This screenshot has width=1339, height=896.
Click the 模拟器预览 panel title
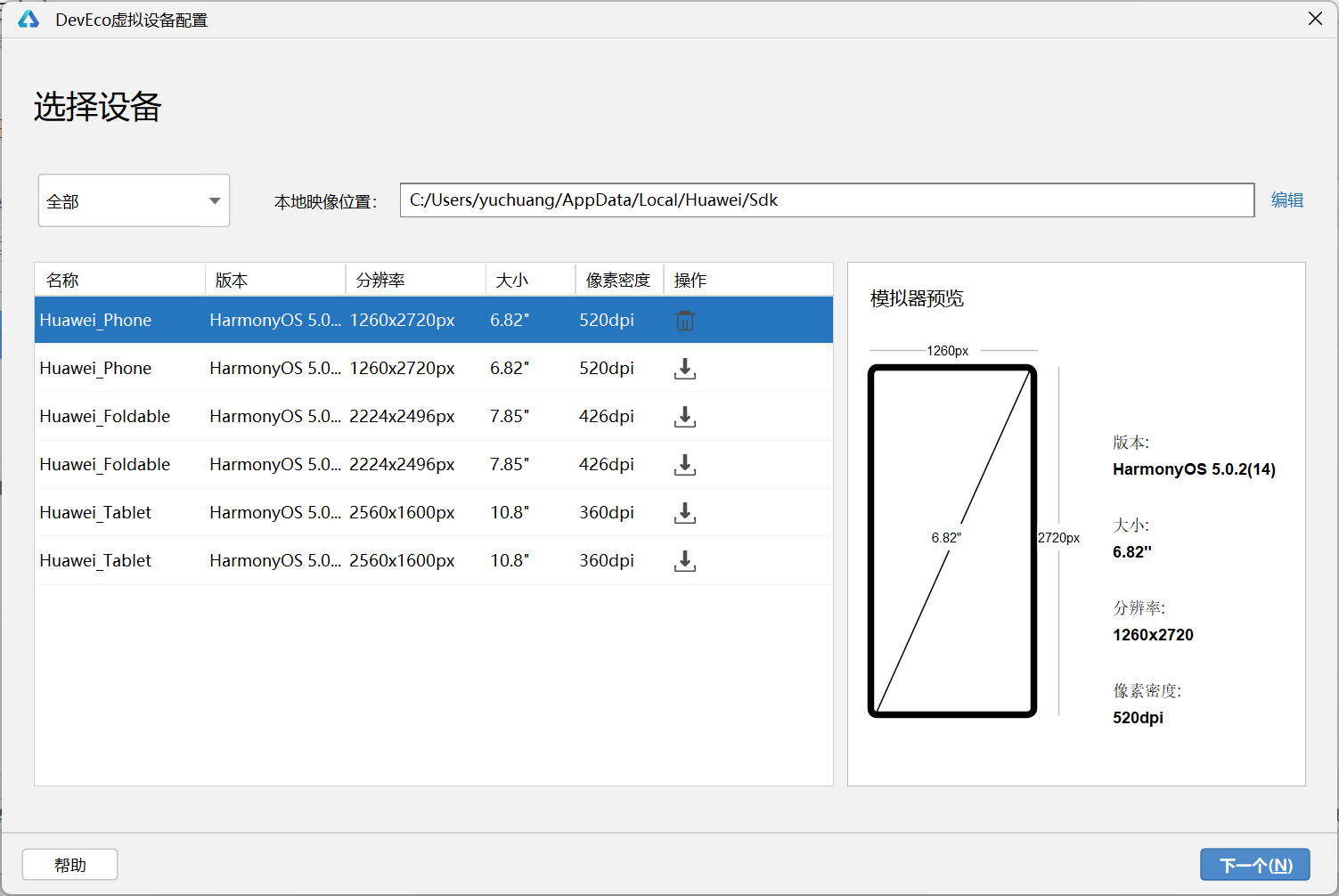[x=917, y=298]
